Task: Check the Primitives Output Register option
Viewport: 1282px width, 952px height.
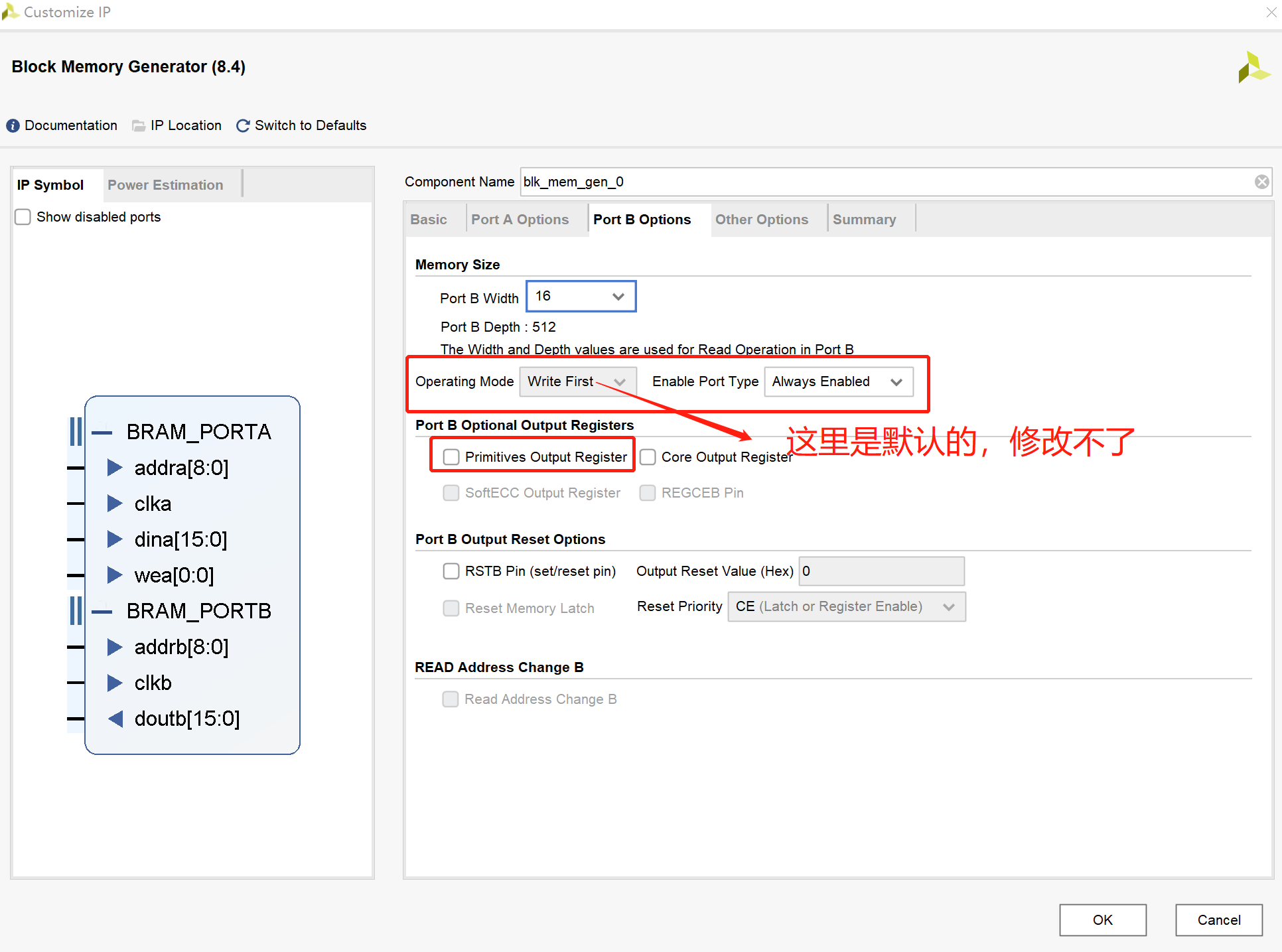Action: [451, 457]
